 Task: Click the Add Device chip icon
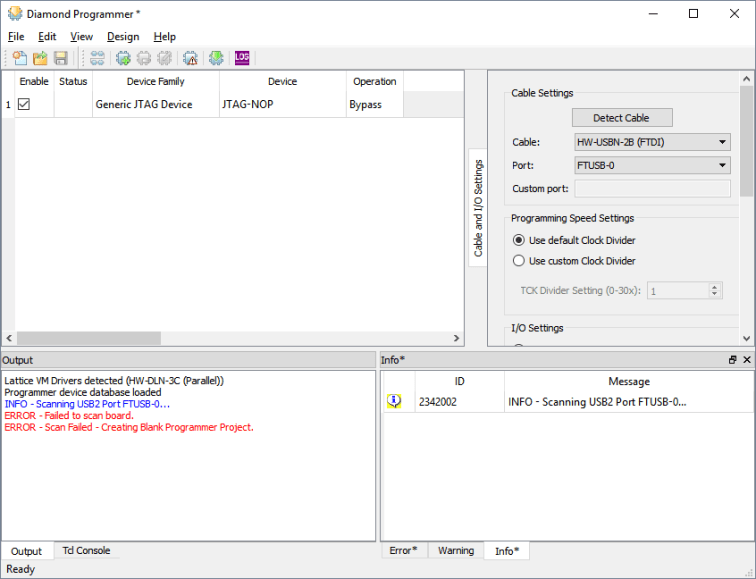123,58
